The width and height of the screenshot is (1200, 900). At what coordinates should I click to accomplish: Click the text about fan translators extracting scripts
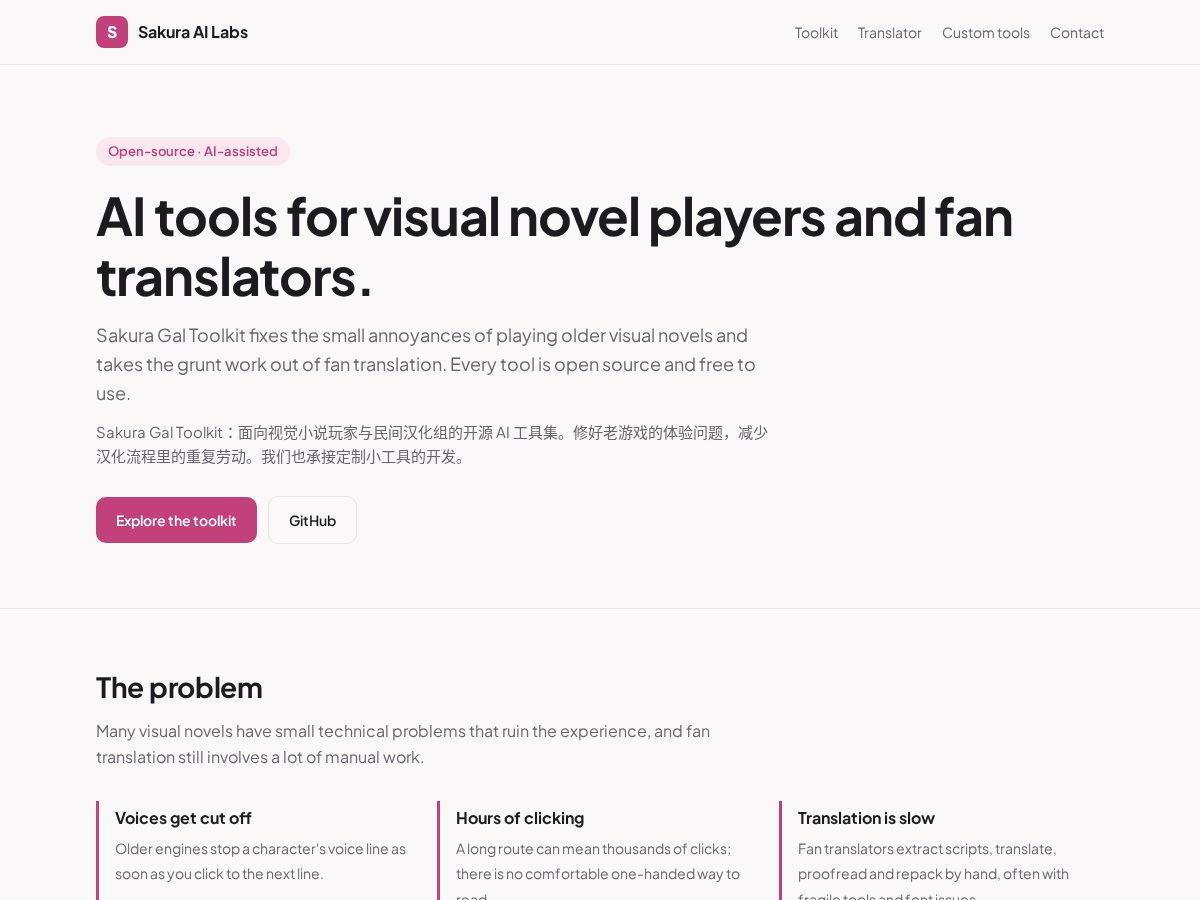click(x=933, y=869)
